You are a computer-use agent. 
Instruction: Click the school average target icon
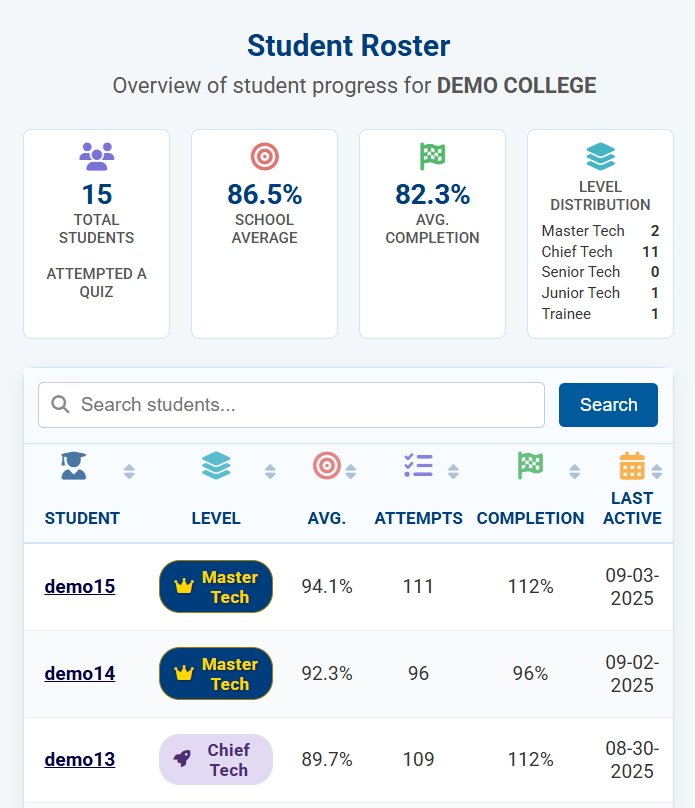click(x=264, y=156)
